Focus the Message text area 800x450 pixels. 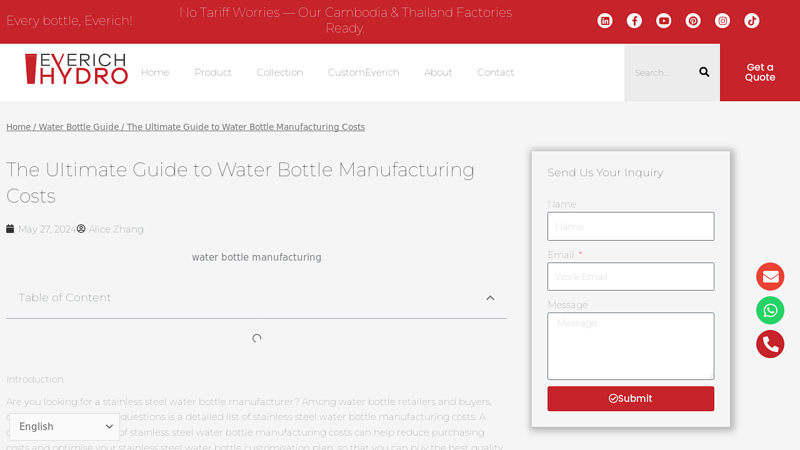[631, 346]
